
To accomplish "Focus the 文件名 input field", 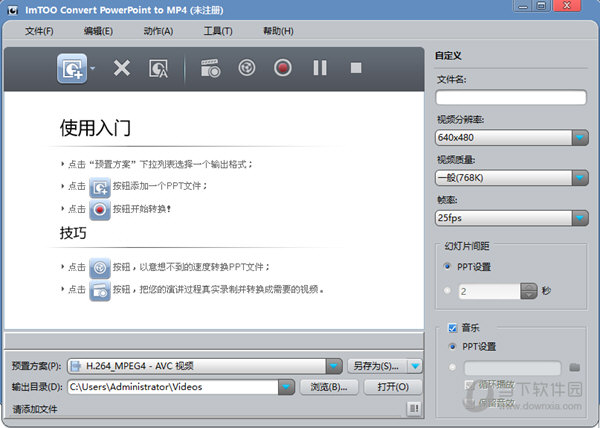I will [511, 97].
